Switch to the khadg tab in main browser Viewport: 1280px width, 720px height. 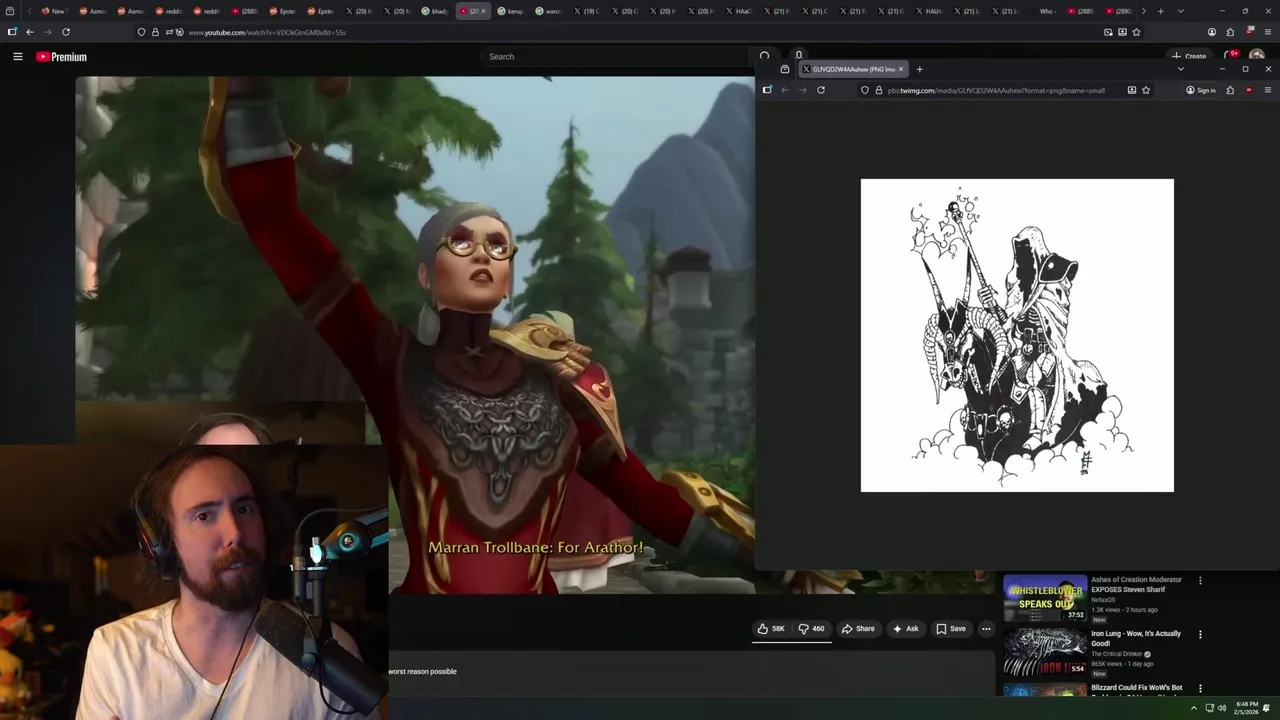tap(435, 11)
